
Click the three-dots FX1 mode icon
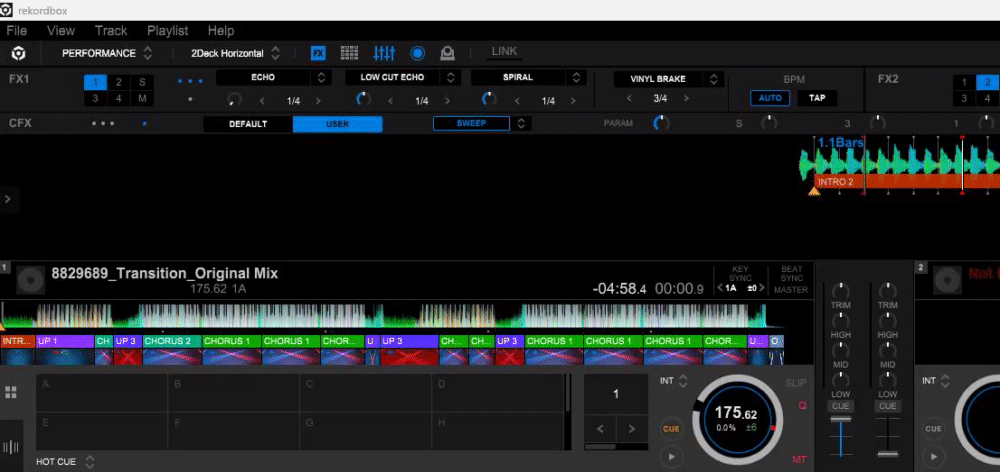point(191,82)
